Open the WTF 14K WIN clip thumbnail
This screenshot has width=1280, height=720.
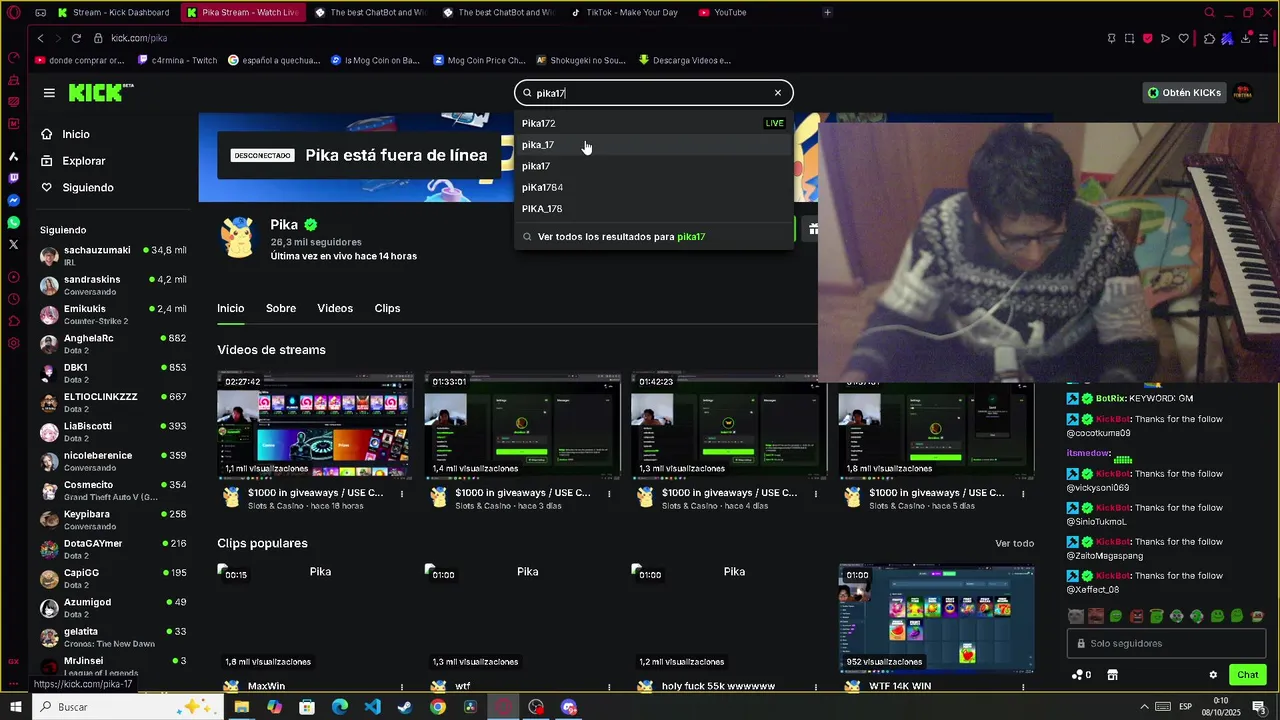936,618
